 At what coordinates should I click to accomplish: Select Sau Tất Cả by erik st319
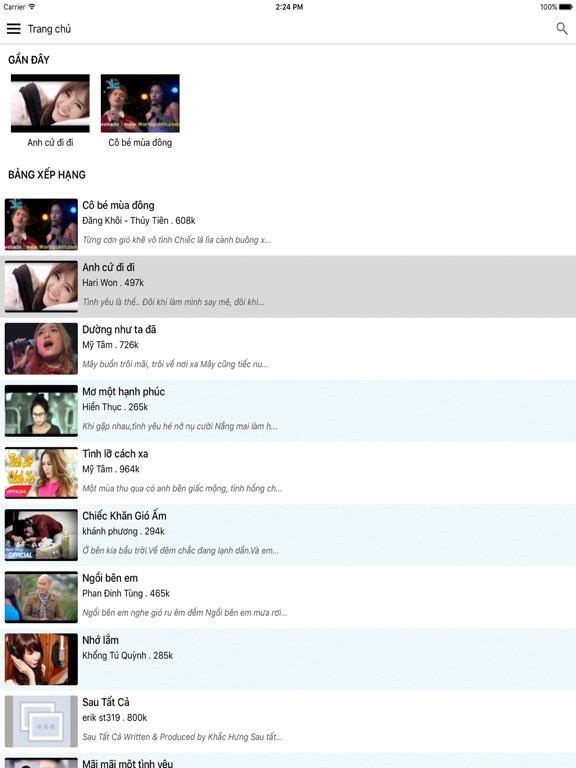[288, 722]
